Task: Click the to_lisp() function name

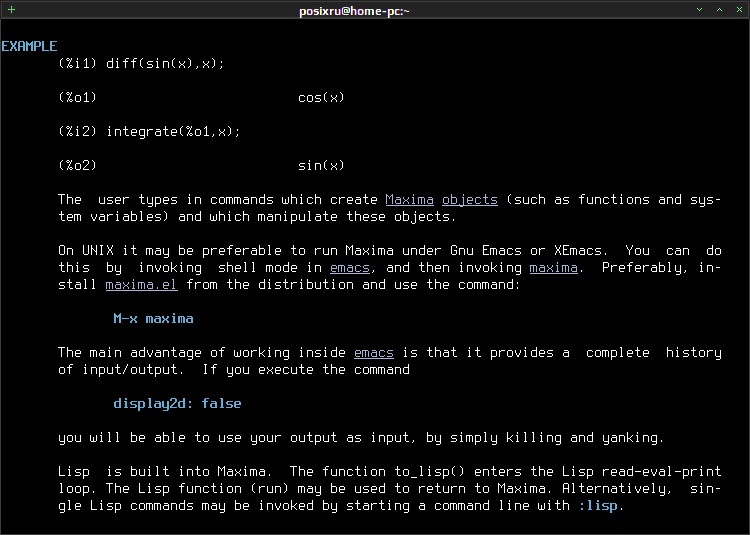Action: [x=430, y=471]
